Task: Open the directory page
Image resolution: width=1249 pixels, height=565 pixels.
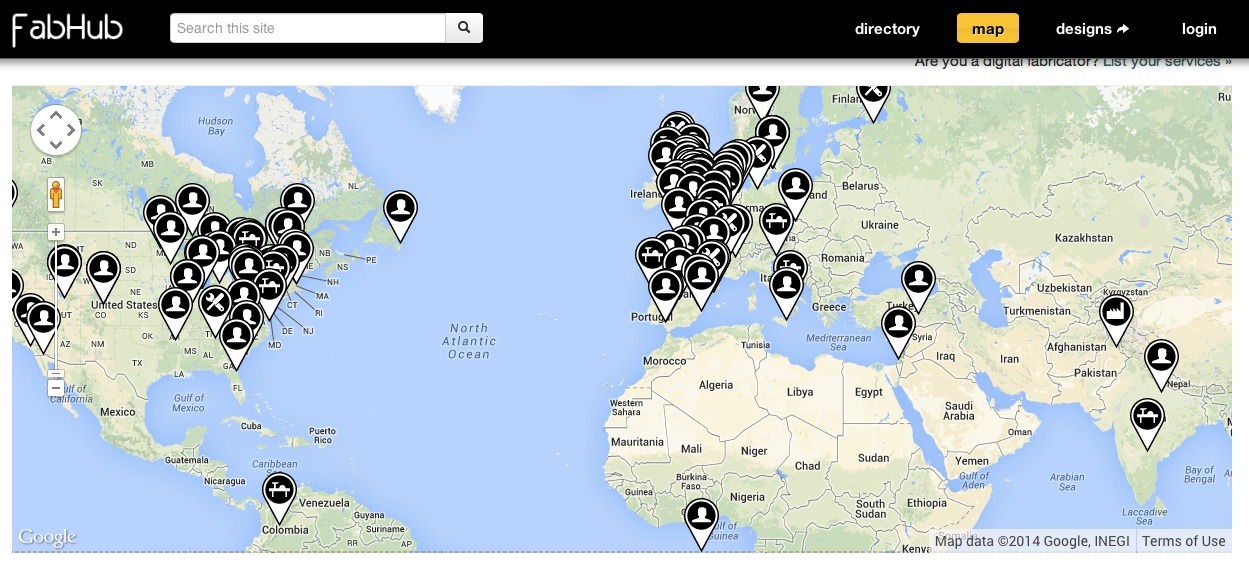Action: click(887, 29)
